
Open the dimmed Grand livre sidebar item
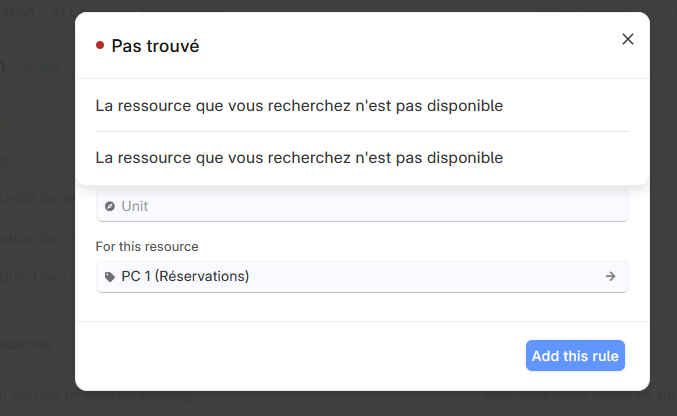tap(38, 276)
